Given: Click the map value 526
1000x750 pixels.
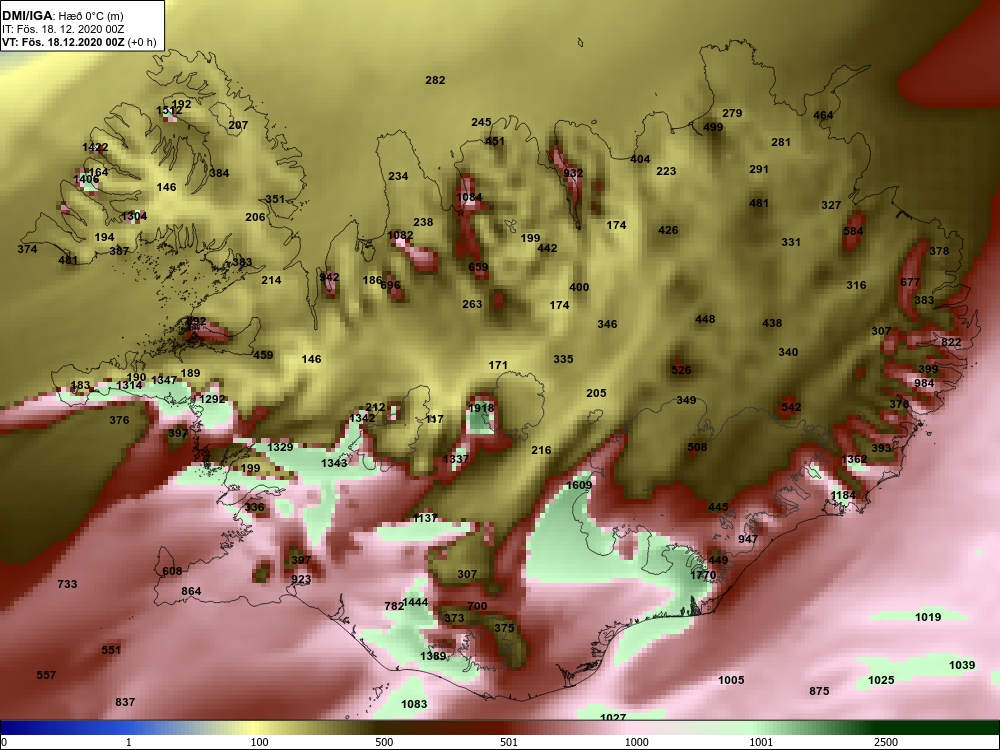Looking at the screenshot, I should 681,370.
